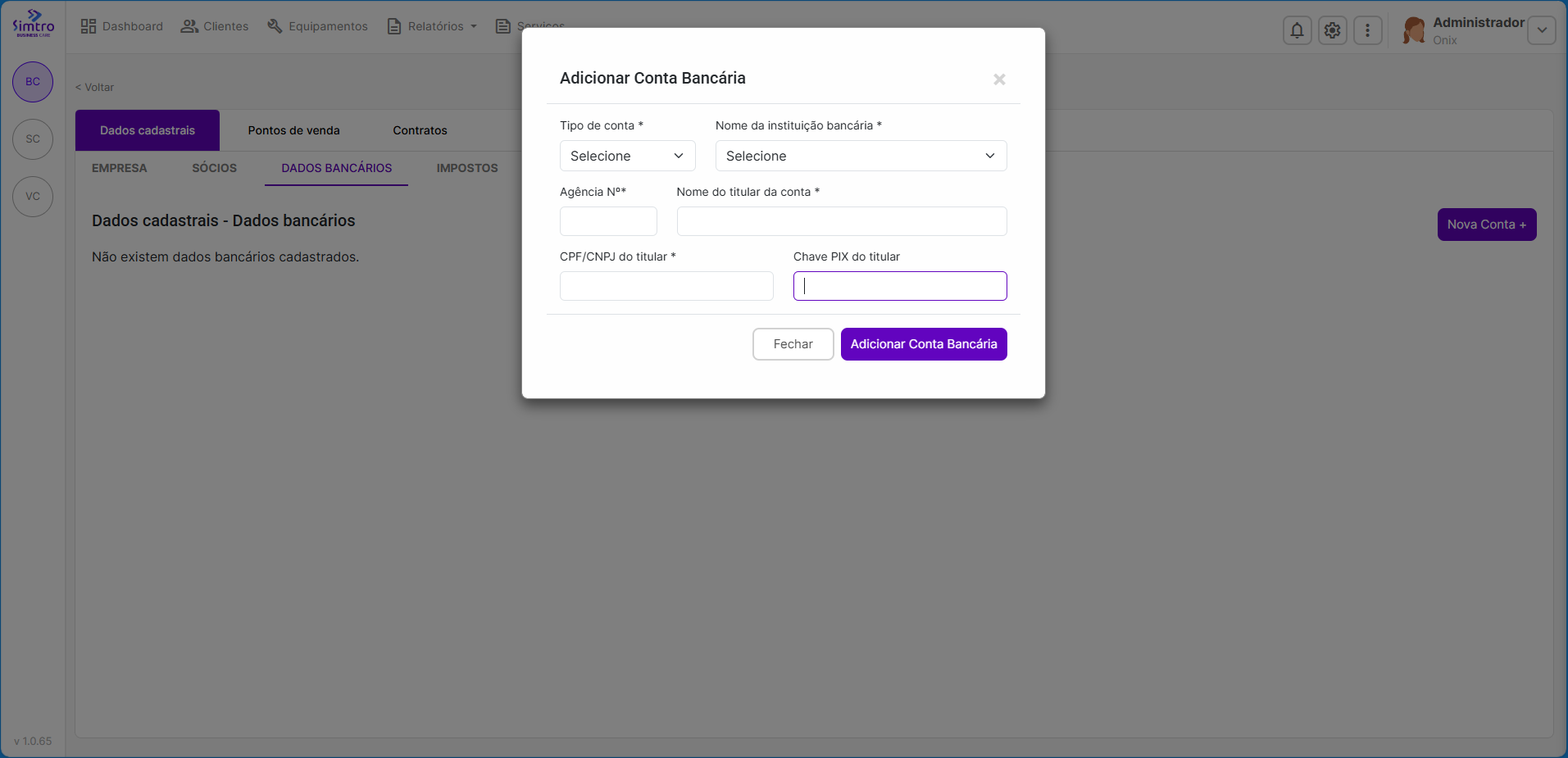Click the notifications bell icon
Screen dimensions: 1568x758
(x=1297, y=30)
